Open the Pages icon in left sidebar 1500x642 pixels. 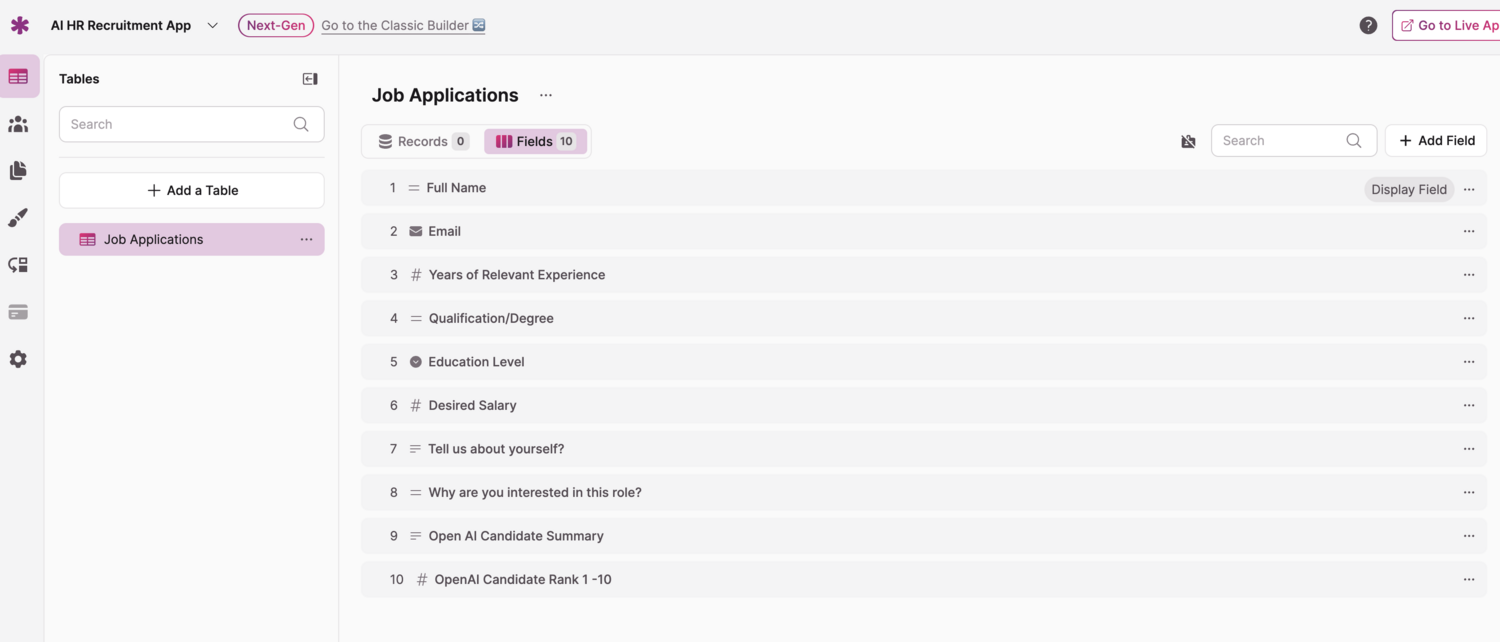pos(18,171)
